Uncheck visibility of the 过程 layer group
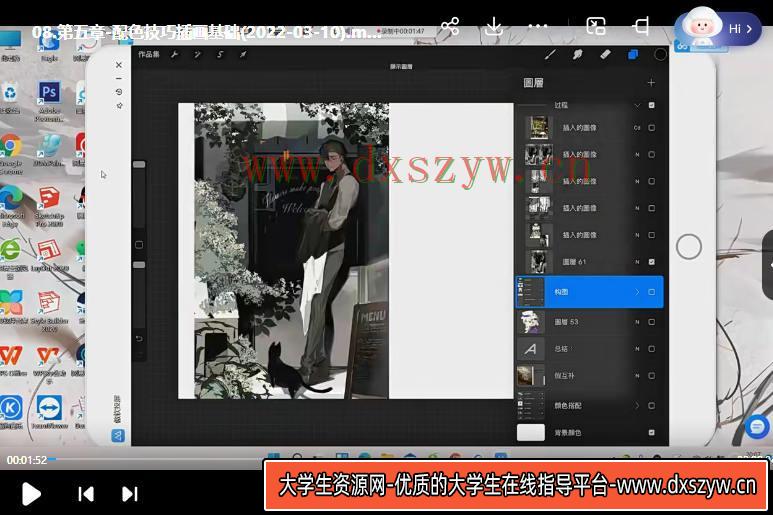This screenshot has height=515, width=773. tap(651, 105)
